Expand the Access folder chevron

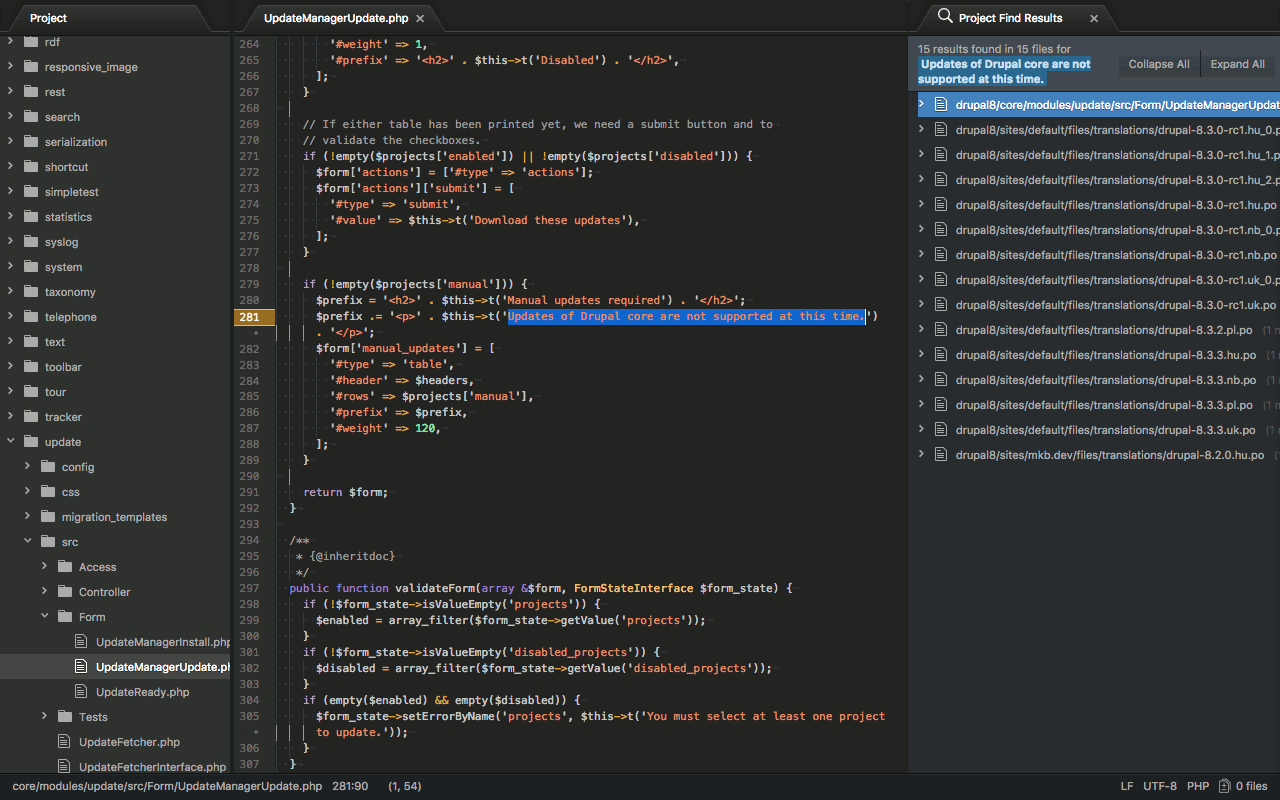pos(44,566)
